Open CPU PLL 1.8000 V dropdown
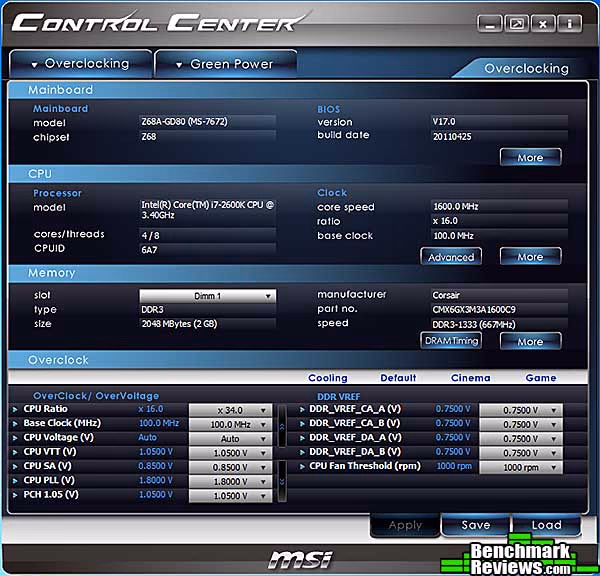 pyautogui.click(x=230, y=481)
